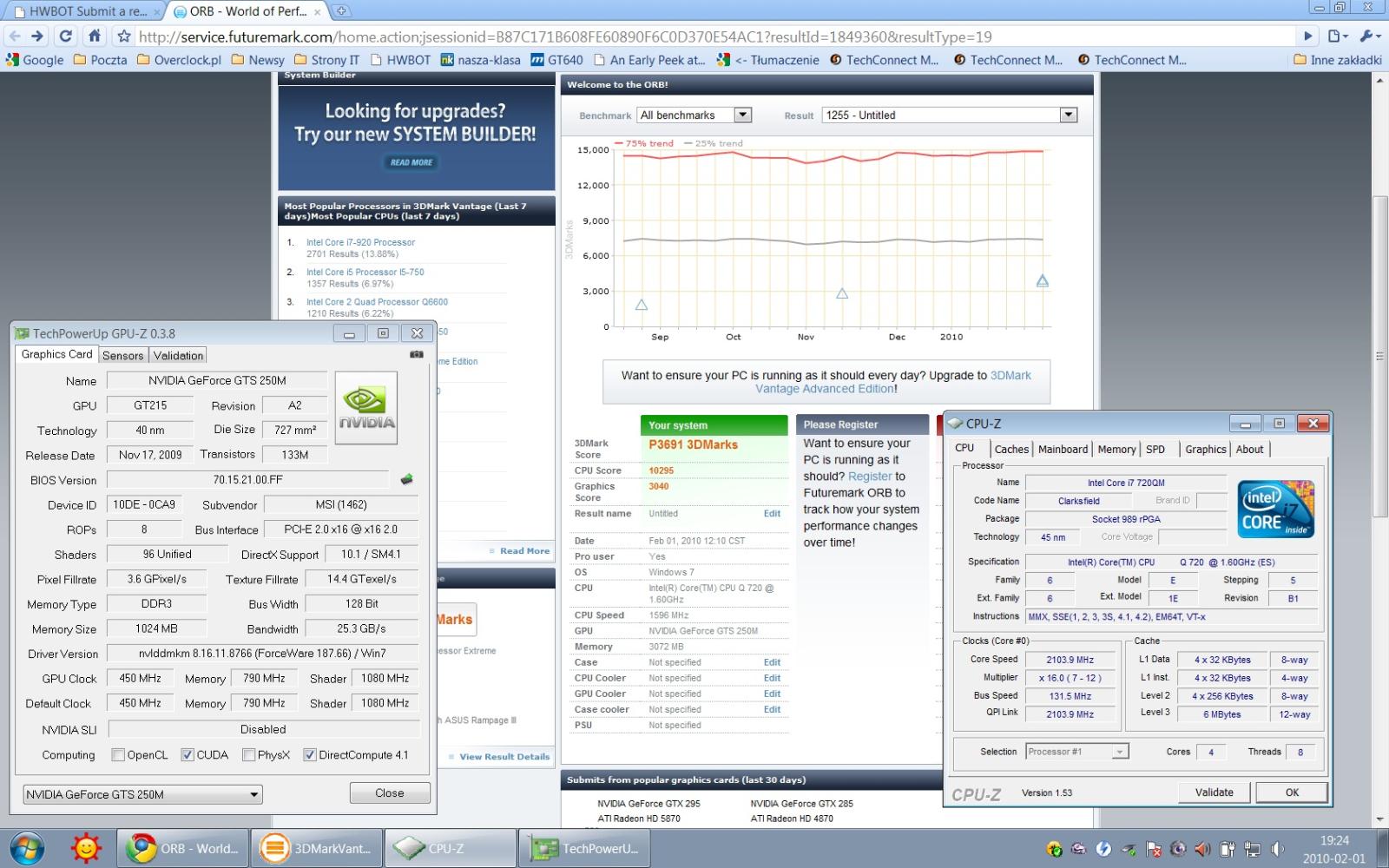1389x868 pixels.
Task: Bookmark this page with the star icon
Action: (x=124, y=36)
